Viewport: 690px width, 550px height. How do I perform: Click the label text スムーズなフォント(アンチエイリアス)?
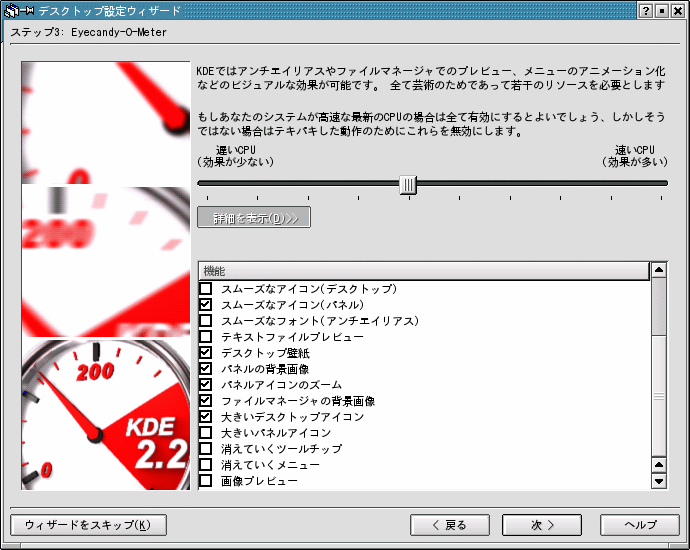coord(320,321)
